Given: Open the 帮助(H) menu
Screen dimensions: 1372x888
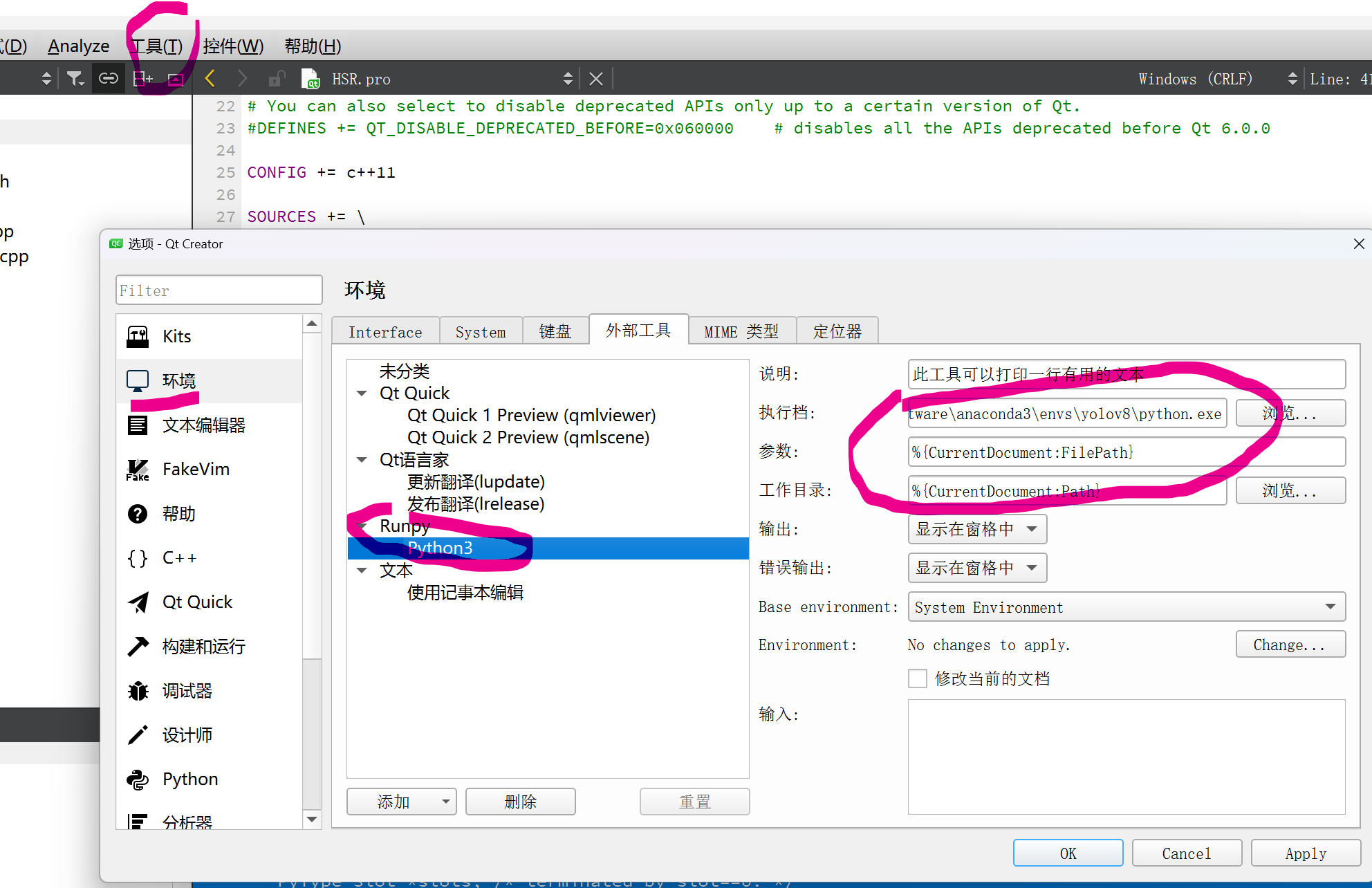Looking at the screenshot, I should point(313,46).
